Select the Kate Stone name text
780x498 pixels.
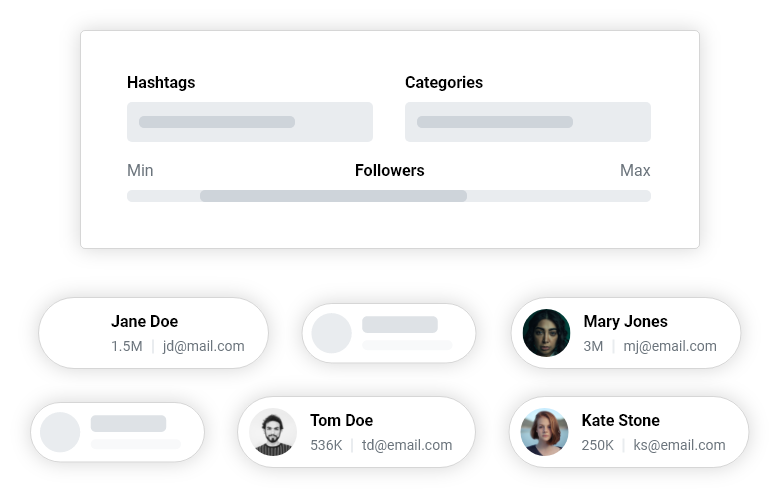(621, 420)
